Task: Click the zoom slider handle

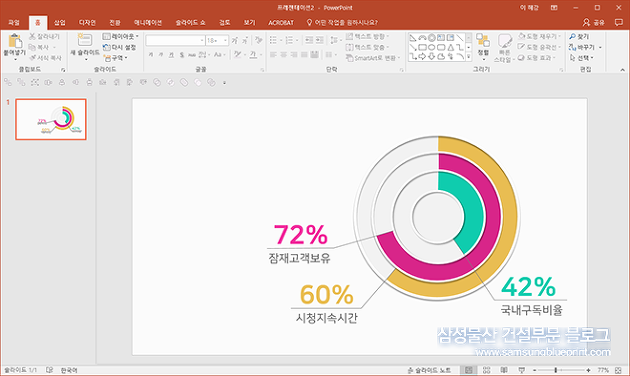Action: [x=556, y=370]
